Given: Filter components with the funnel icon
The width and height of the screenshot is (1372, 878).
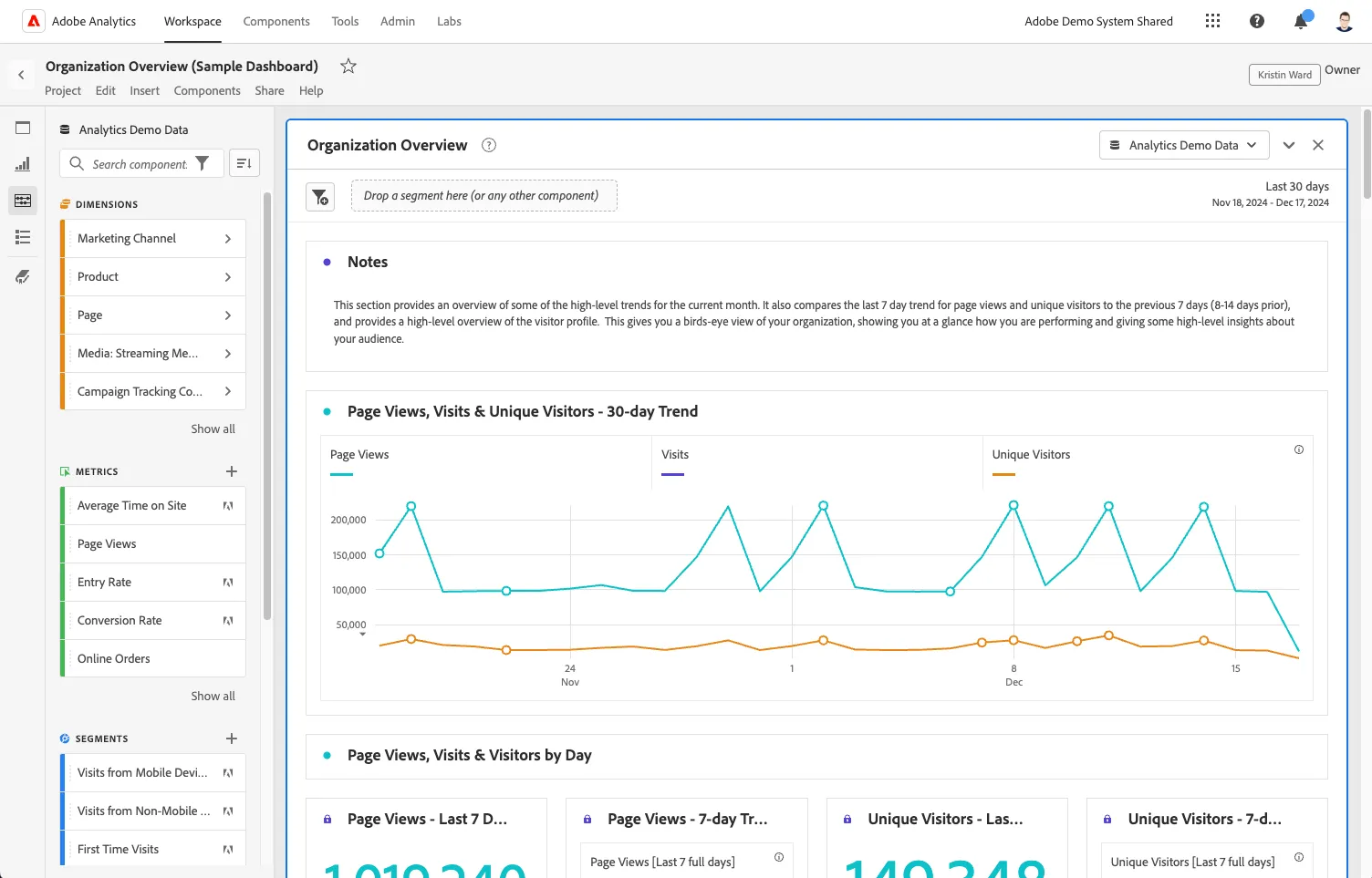Looking at the screenshot, I should pos(203,163).
